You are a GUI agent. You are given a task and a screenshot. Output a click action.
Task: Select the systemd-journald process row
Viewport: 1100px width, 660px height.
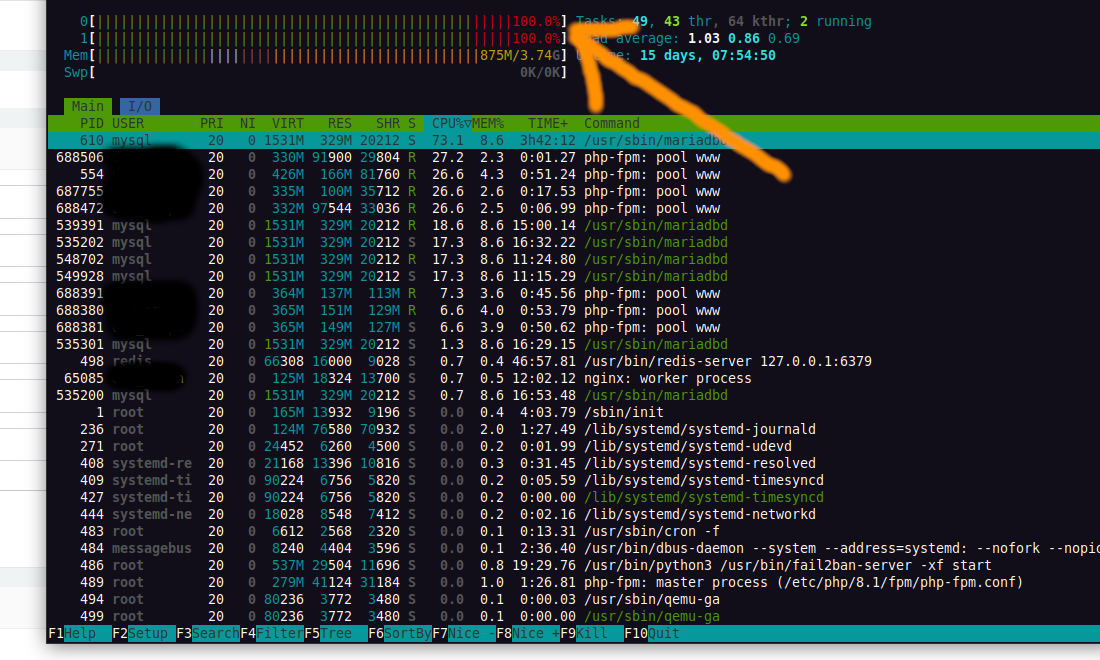pyautogui.click(x=574, y=429)
